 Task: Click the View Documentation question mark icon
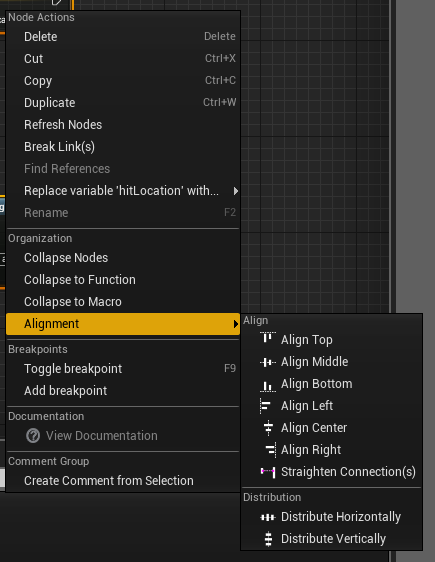[33, 436]
